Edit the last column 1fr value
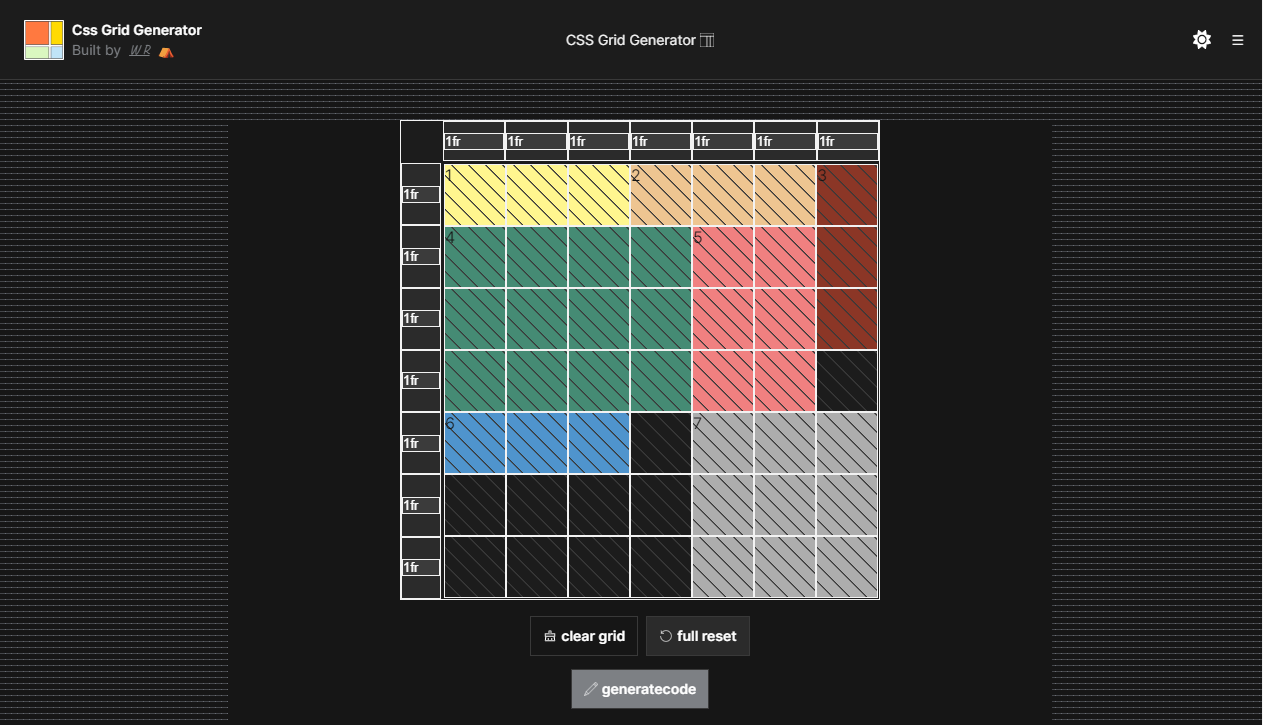 [x=845, y=142]
